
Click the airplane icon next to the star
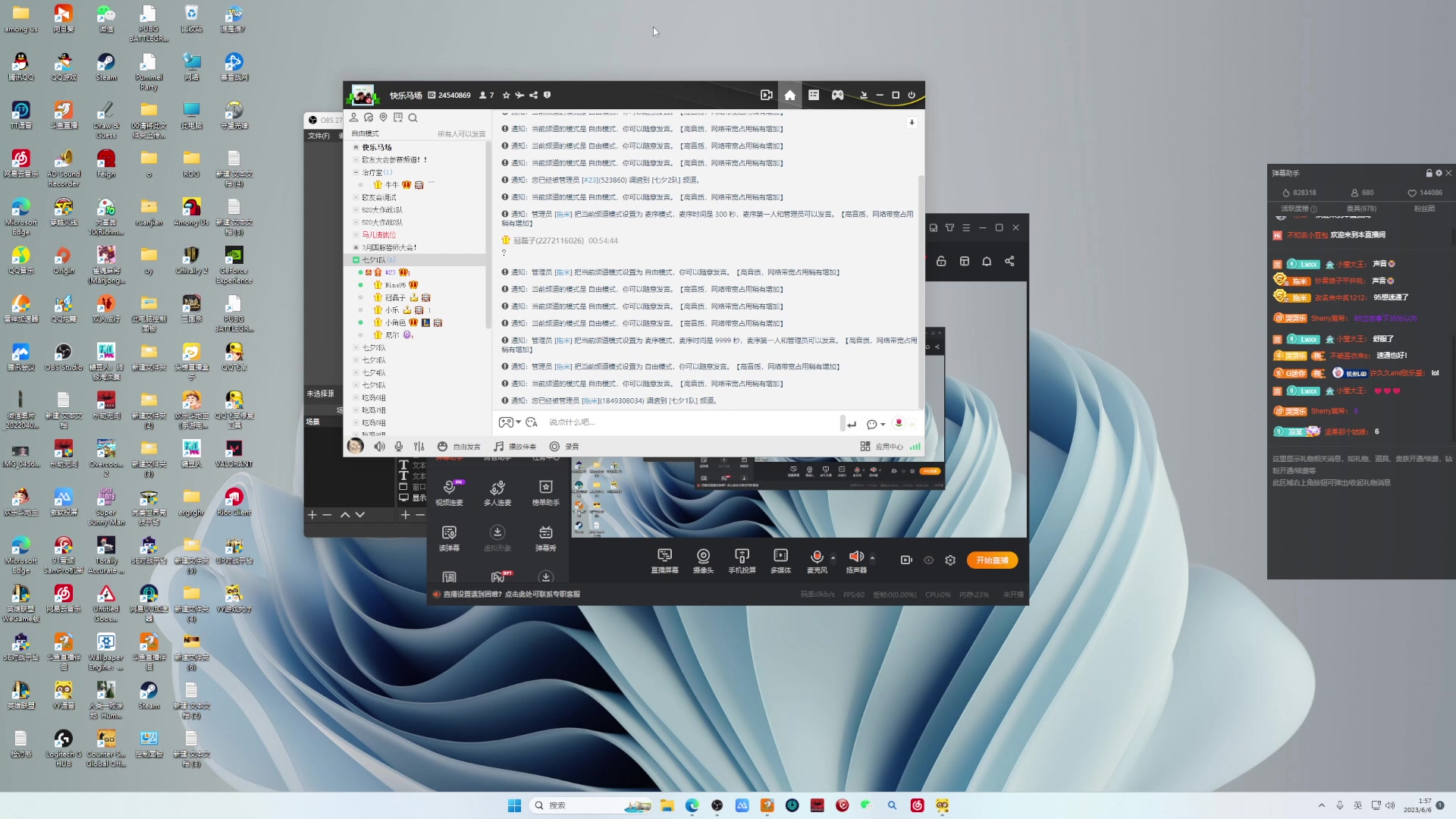coord(519,95)
